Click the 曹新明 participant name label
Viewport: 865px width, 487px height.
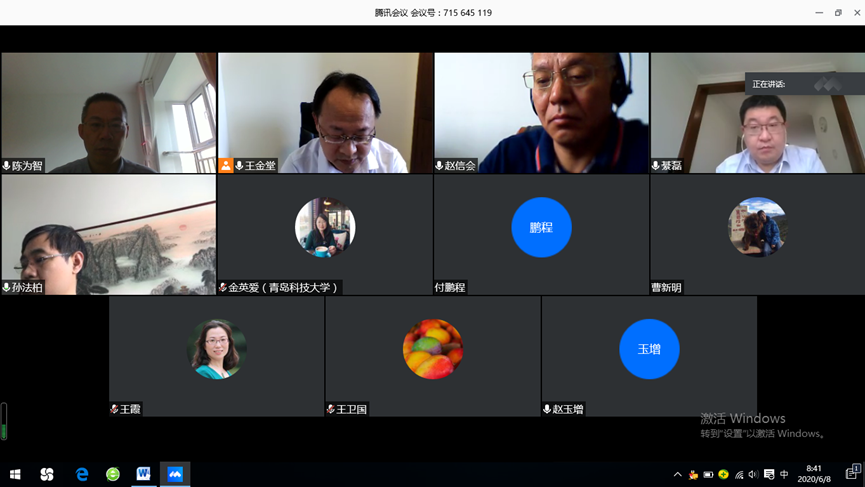(666, 287)
